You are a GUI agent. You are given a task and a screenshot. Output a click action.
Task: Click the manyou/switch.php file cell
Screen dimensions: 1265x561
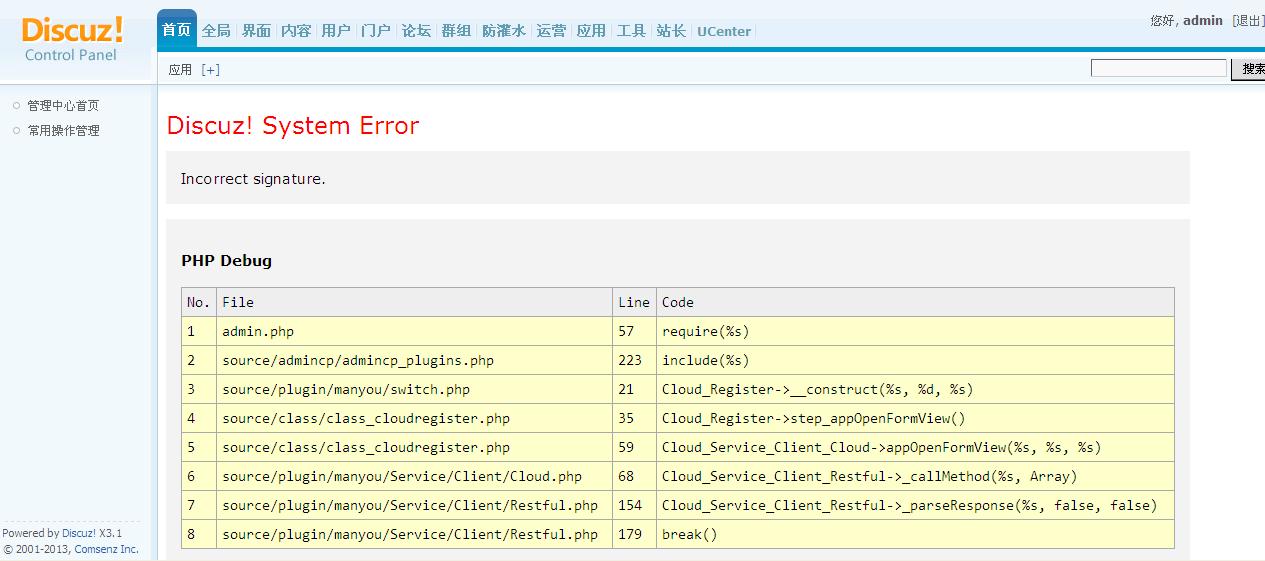414,389
